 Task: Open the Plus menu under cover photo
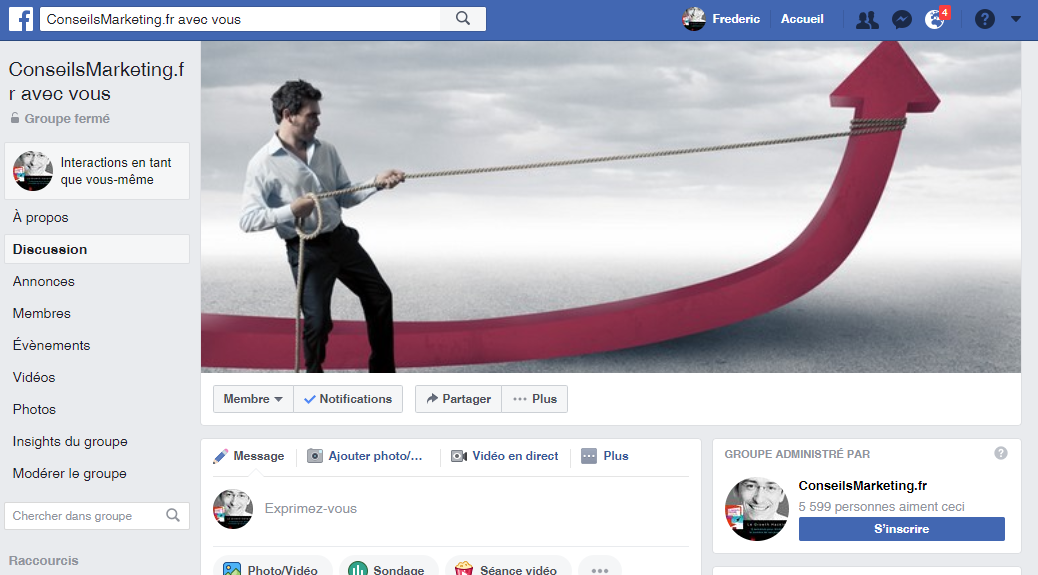click(535, 399)
